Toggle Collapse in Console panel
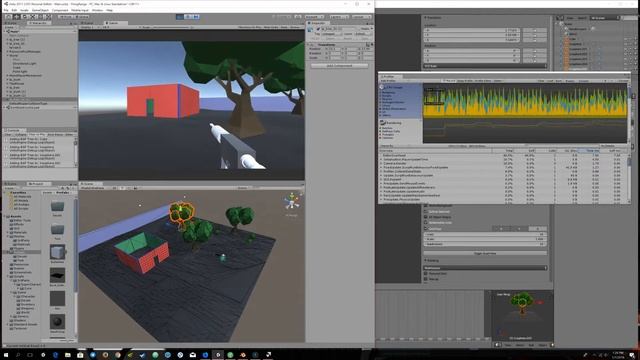Image resolution: width=640 pixels, height=360 pixels. [x=20, y=134]
